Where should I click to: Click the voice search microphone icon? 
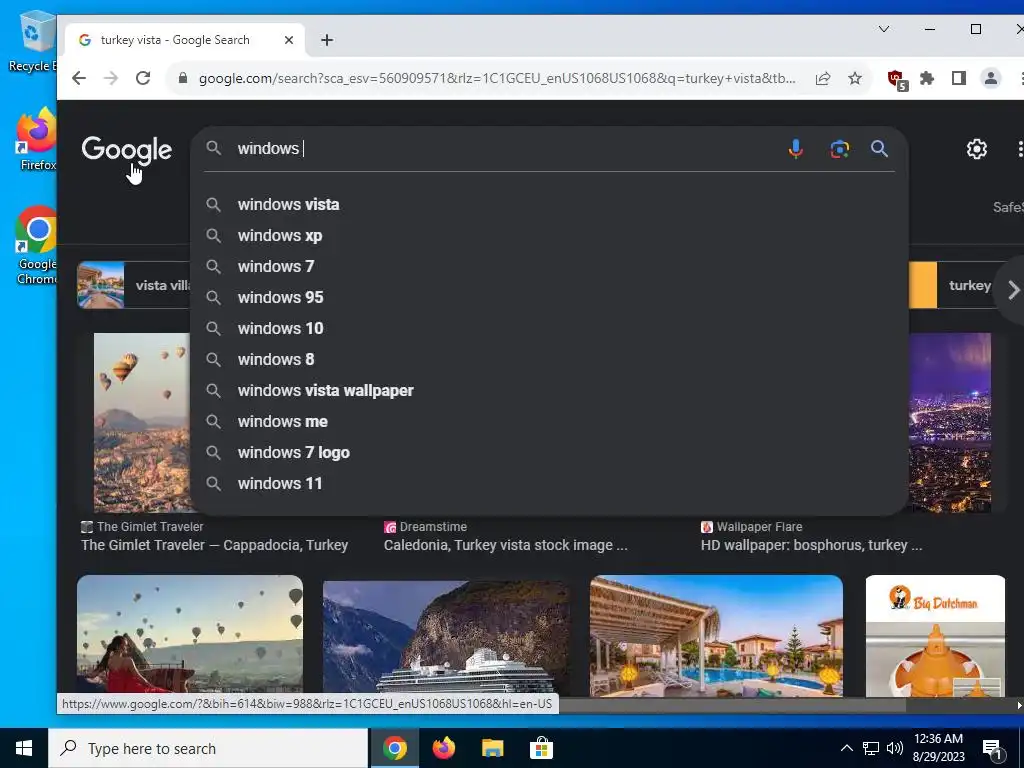(x=795, y=149)
